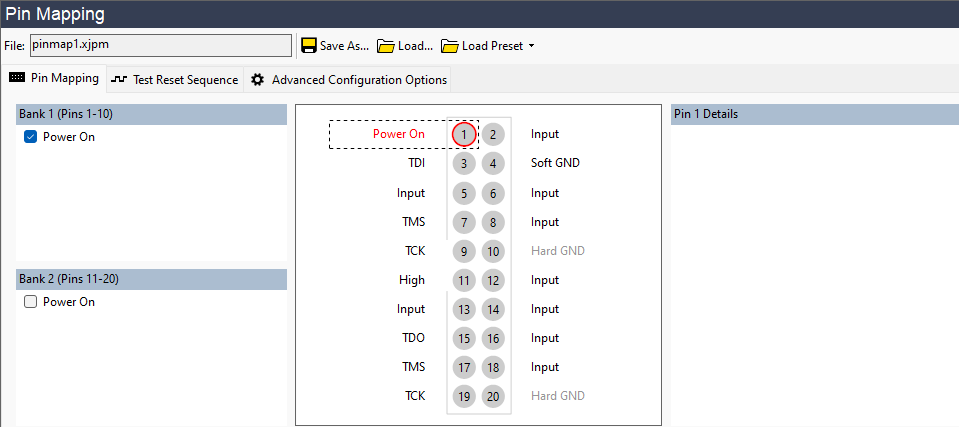959x427 pixels.
Task: Uncheck Bank 1 Power On checkbox
Action: (x=30, y=137)
